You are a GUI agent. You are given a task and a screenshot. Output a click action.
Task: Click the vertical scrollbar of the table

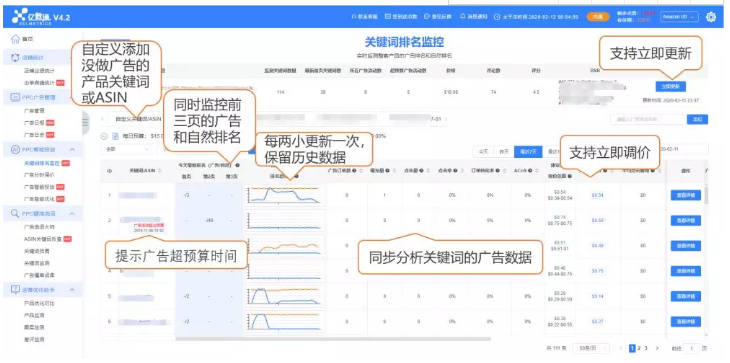point(706,195)
